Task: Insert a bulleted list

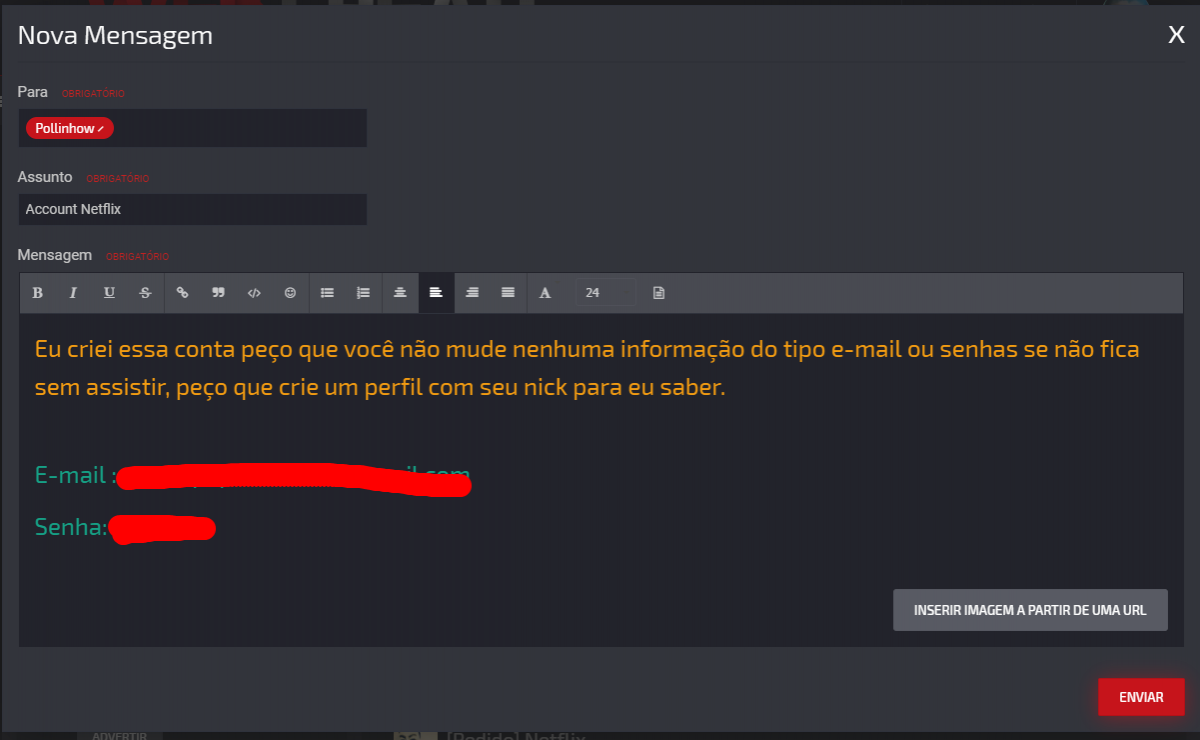Action: [327, 293]
